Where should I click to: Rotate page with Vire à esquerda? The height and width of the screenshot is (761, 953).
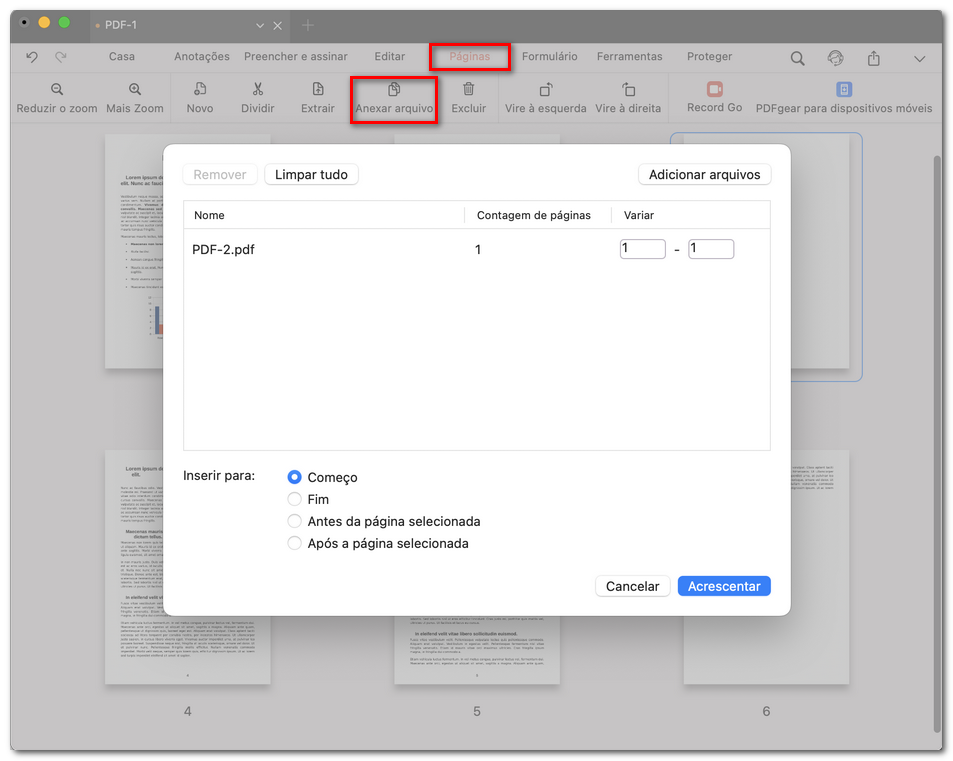pyautogui.click(x=545, y=90)
